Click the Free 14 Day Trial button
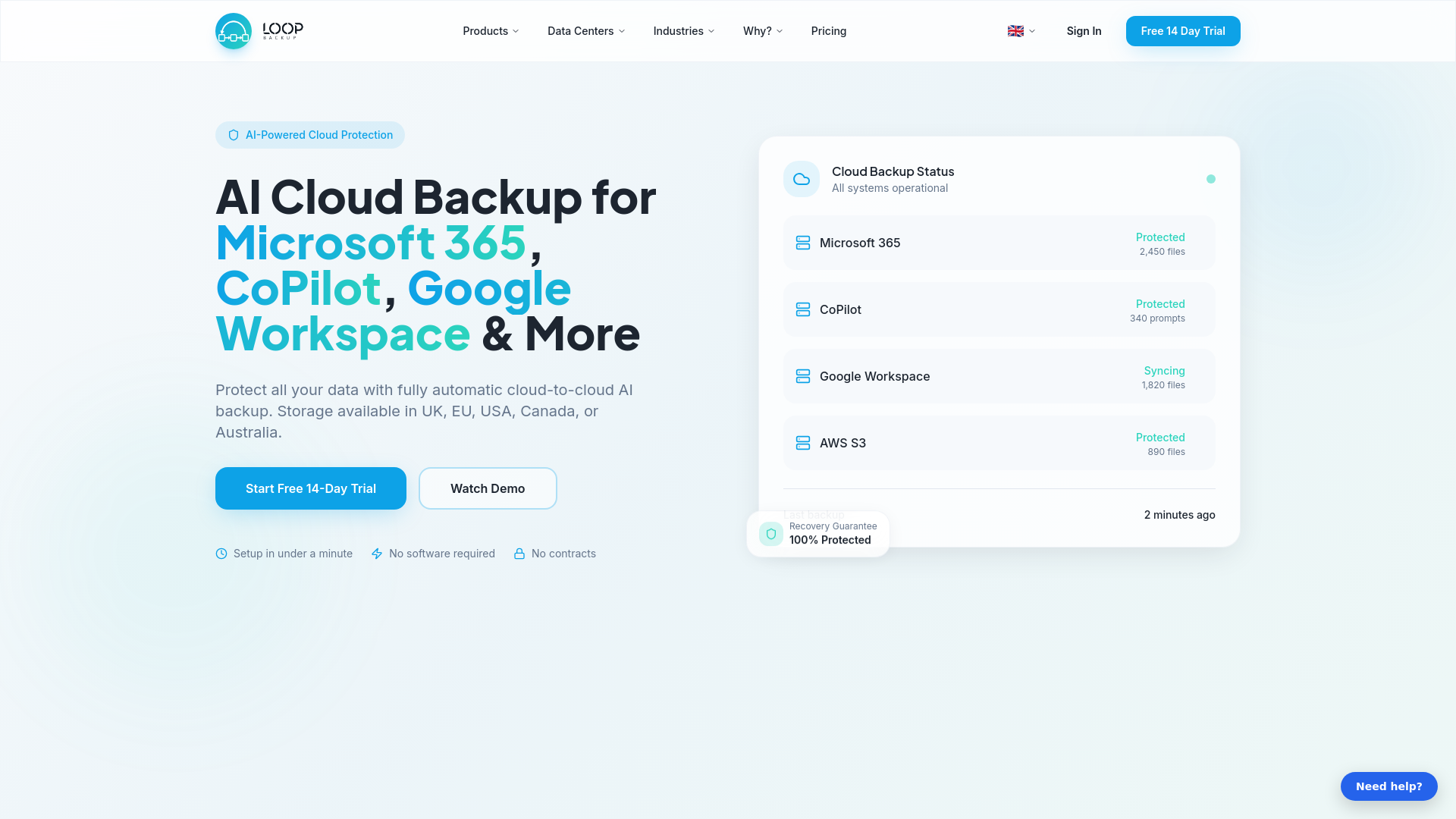 click(1183, 31)
